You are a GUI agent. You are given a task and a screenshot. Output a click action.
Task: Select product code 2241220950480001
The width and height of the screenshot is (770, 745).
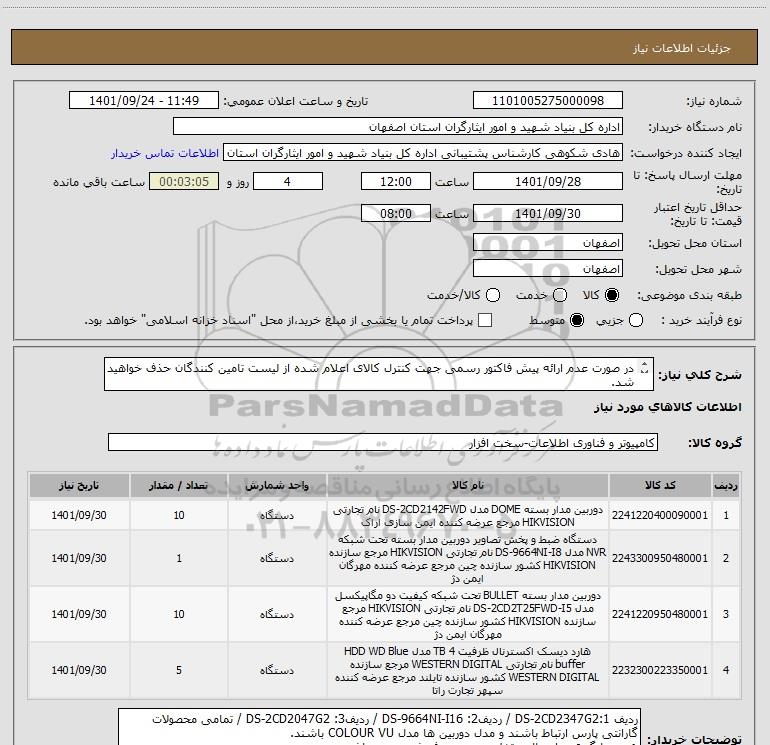pos(660,614)
